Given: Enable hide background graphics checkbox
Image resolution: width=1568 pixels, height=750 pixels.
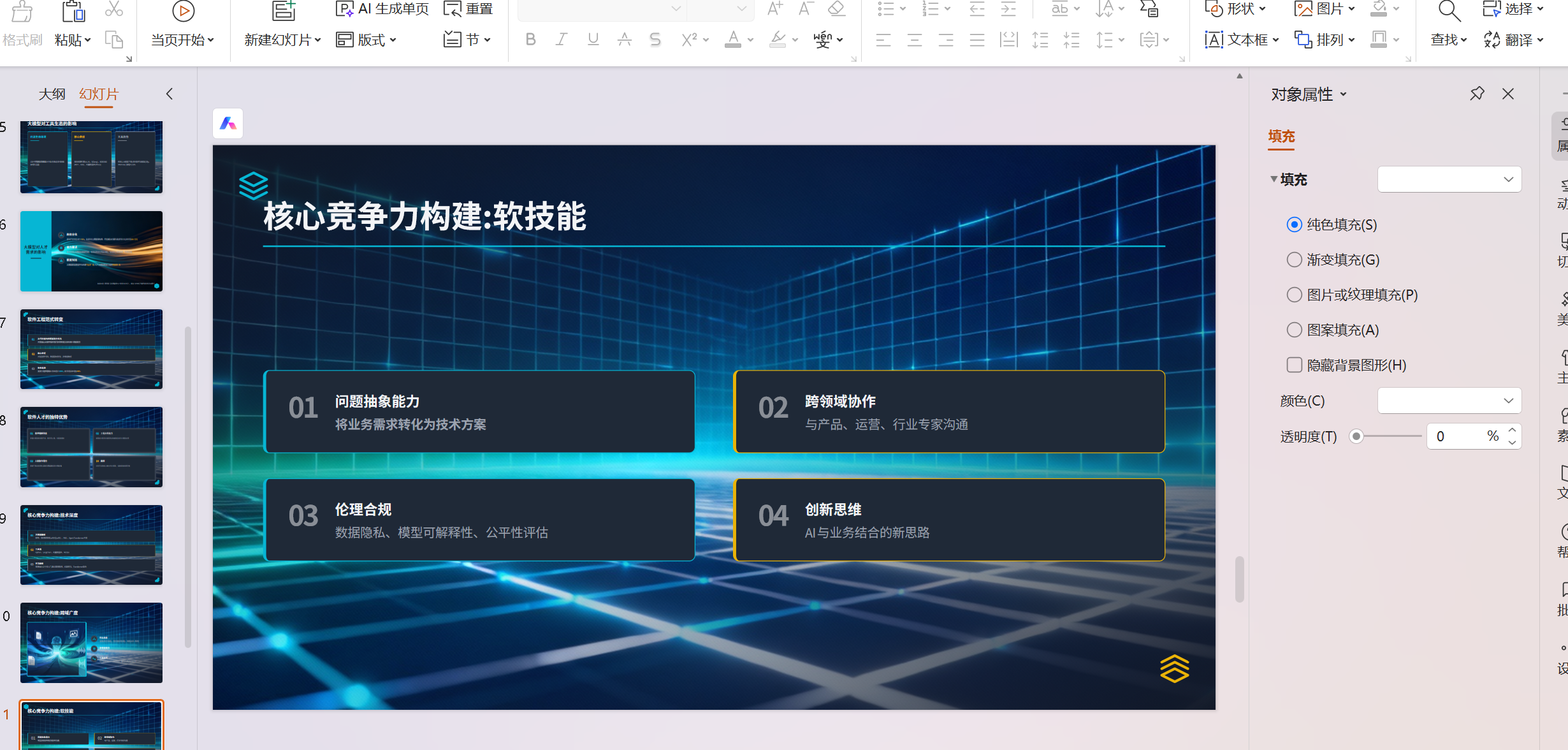Looking at the screenshot, I should (x=1294, y=365).
